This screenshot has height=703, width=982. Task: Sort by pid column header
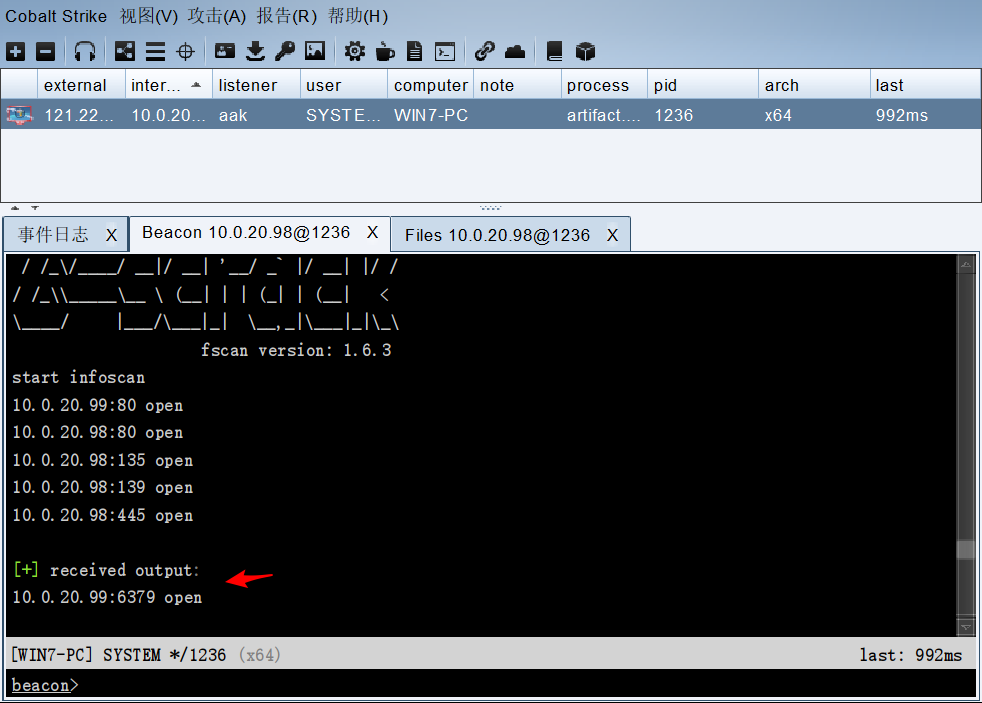tap(703, 85)
